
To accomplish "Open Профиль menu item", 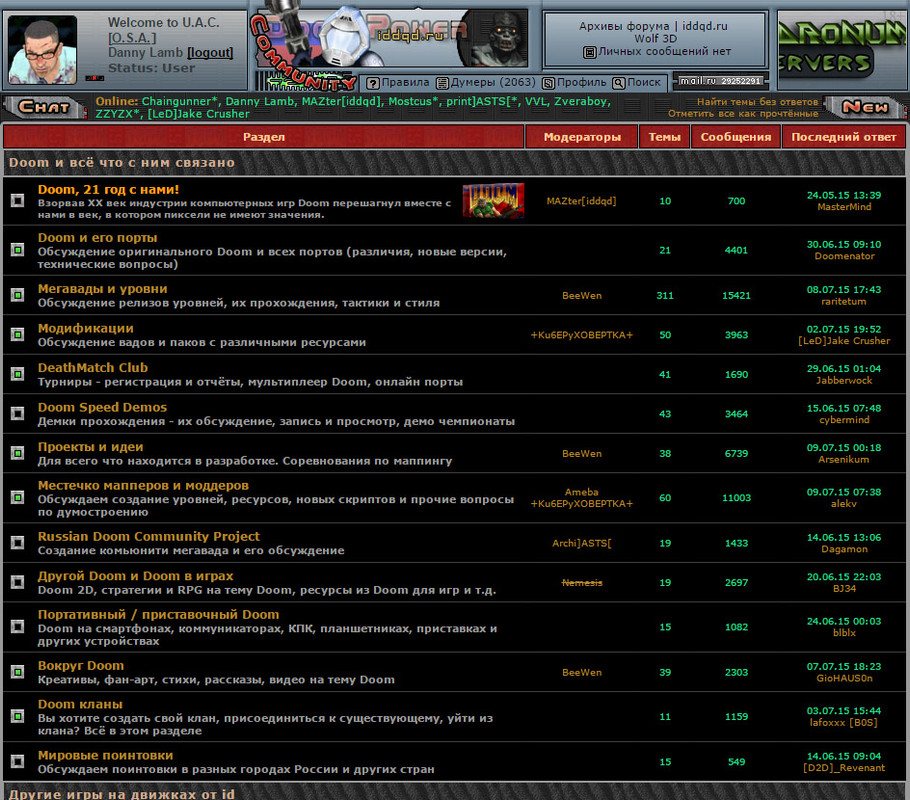I will click(581, 82).
